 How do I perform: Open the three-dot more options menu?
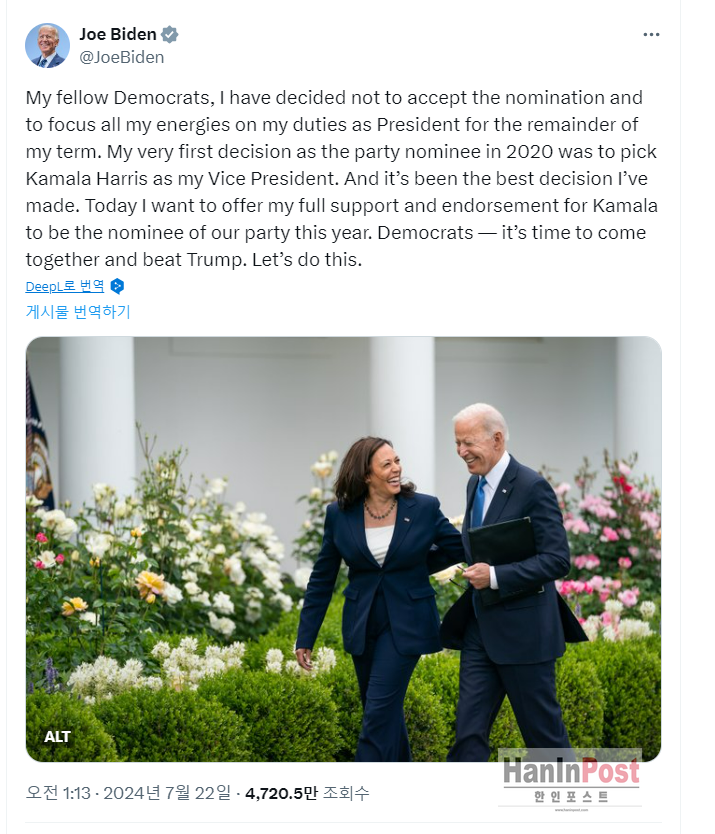point(651,35)
